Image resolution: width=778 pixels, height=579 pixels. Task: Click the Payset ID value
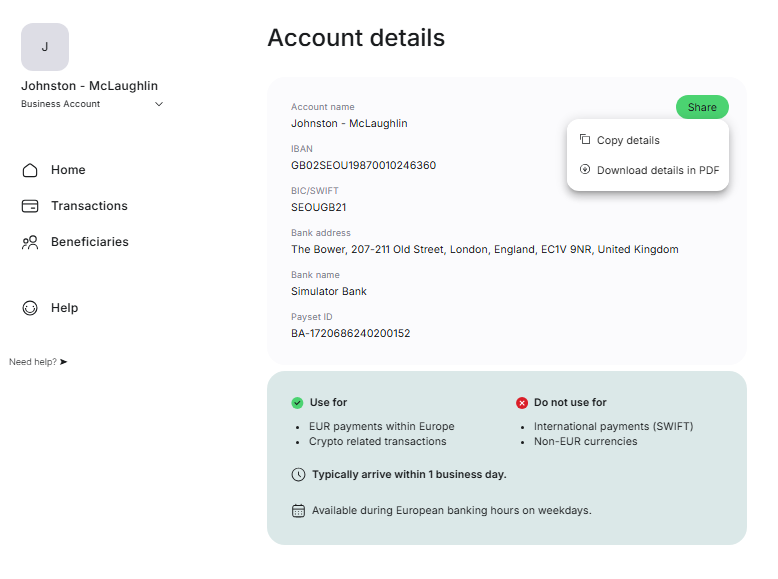pos(350,334)
